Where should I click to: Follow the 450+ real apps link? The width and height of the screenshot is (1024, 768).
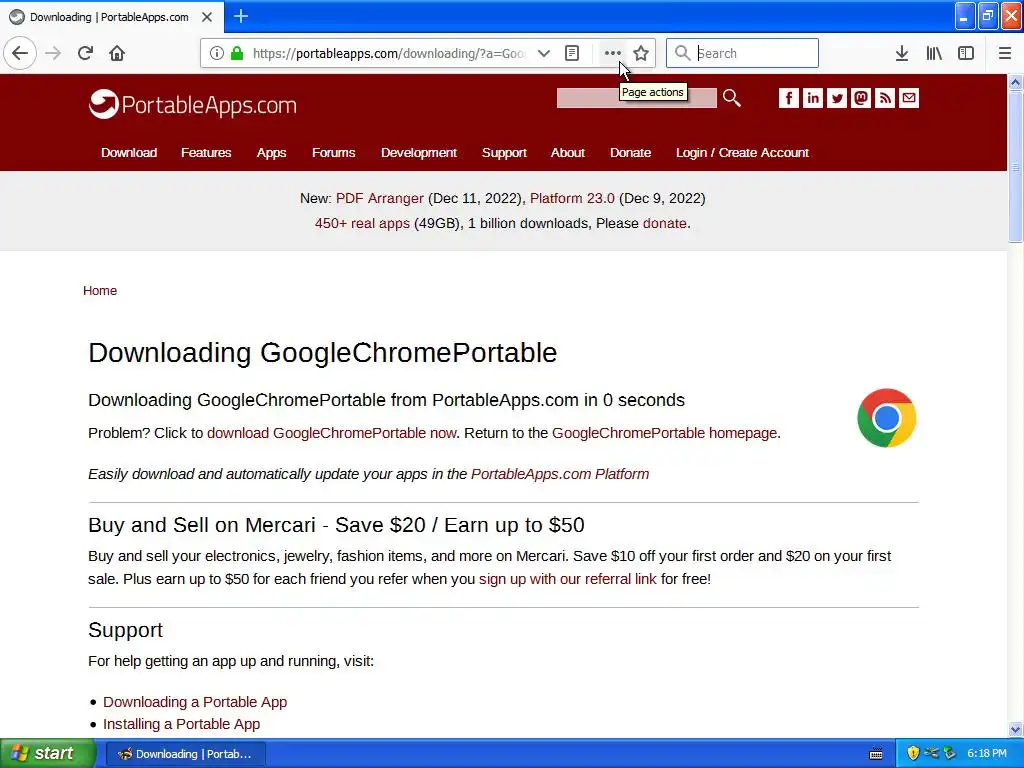(362, 223)
